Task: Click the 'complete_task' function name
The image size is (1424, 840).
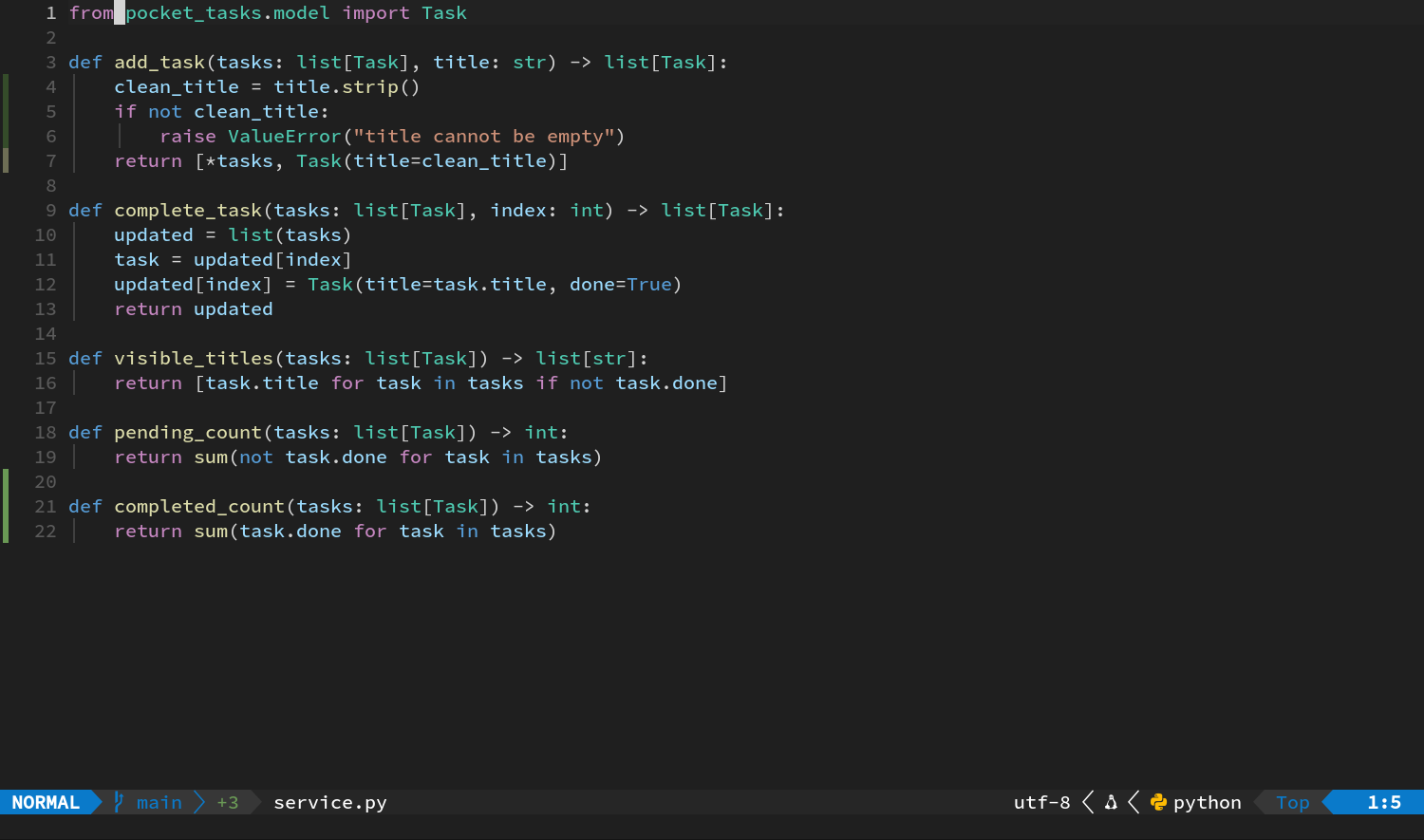Action: click(188, 211)
